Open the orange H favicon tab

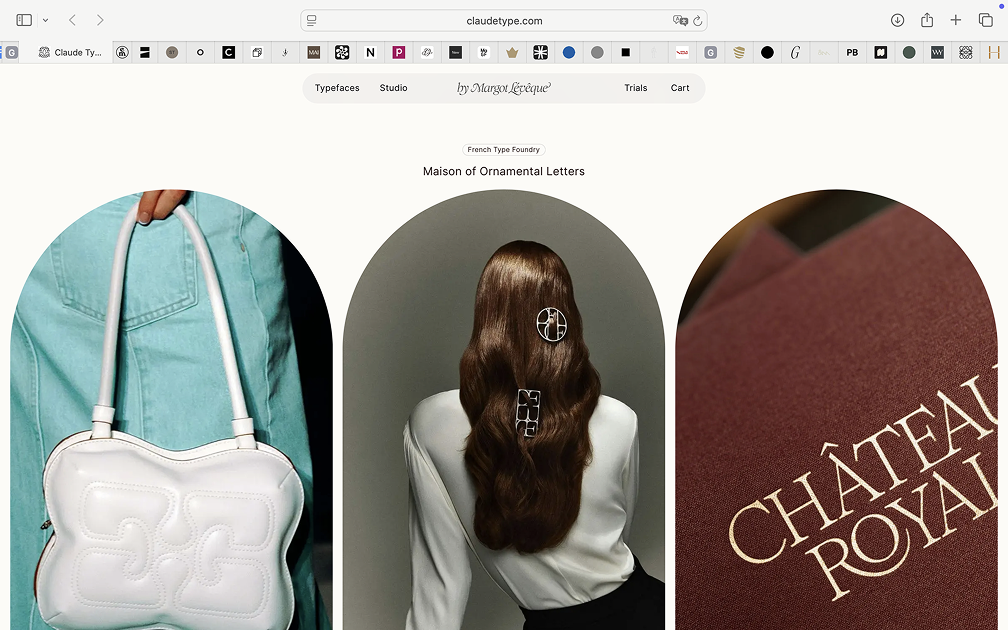994,53
